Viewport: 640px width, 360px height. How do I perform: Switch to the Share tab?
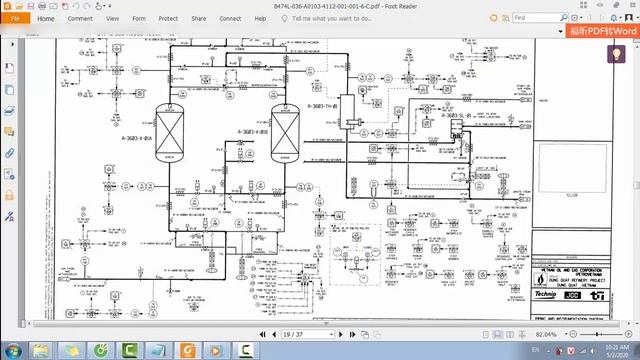click(x=199, y=18)
